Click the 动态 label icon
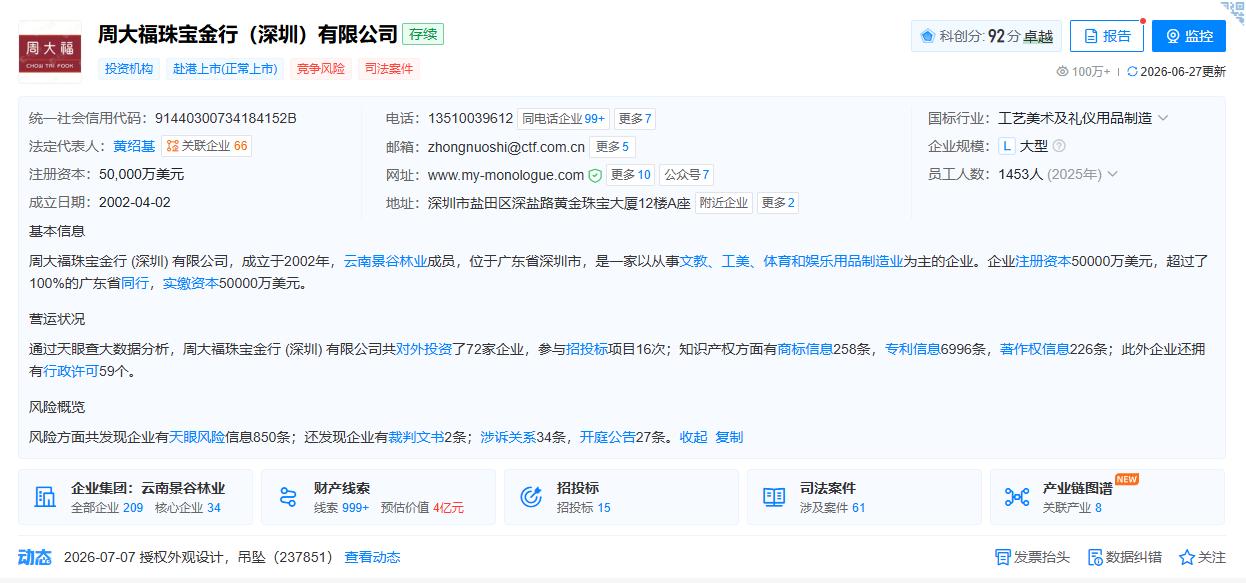This screenshot has height=583, width=1246. tap(35, 557)
